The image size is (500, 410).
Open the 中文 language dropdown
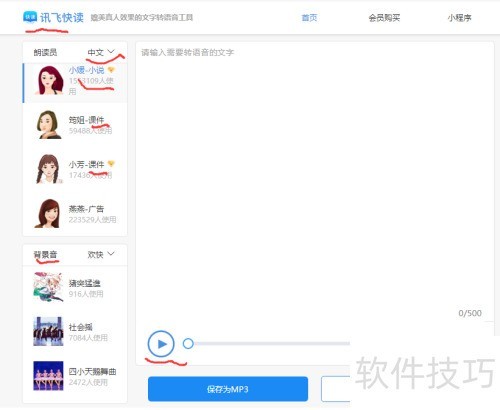pyautogui.click(x=101, y=52)
